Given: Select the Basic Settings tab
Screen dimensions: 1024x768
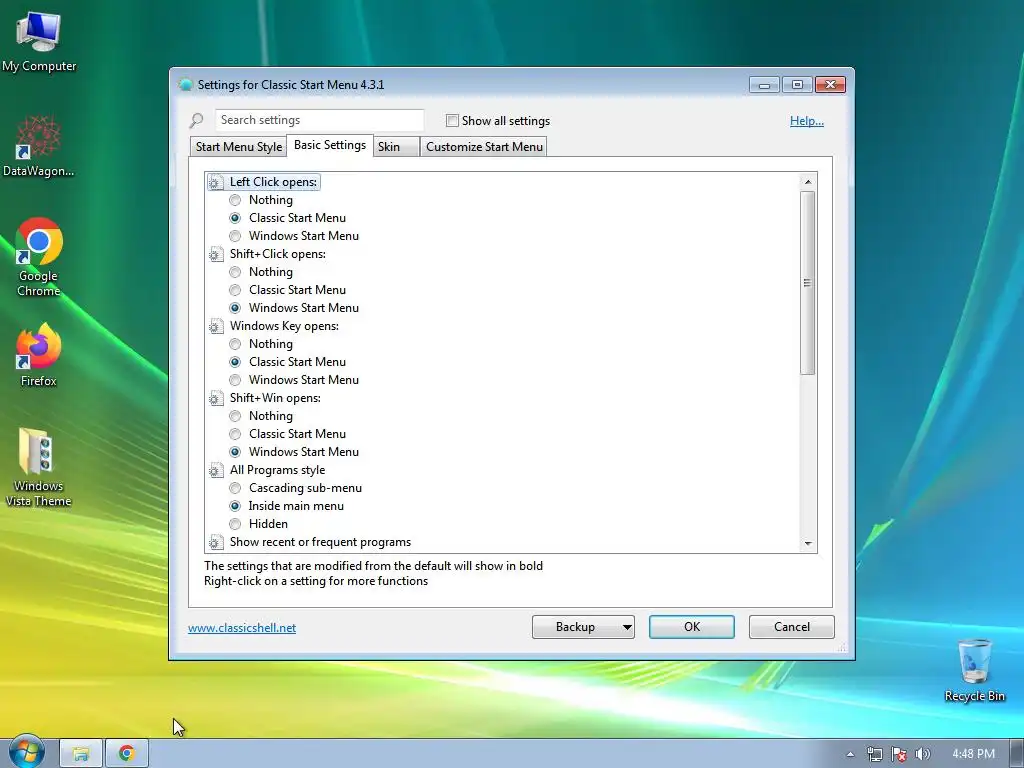Looking at the screenshot, I should pos(330,145).
